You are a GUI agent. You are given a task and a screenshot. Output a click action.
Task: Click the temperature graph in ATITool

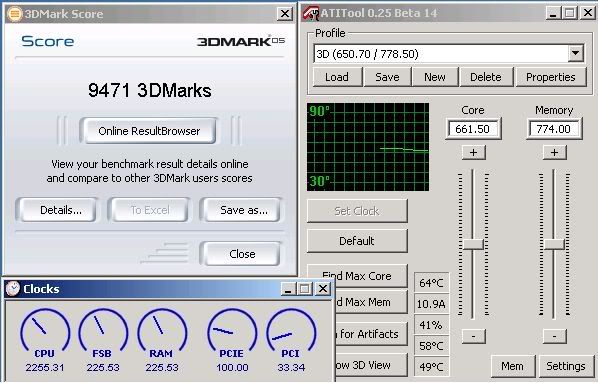click(x=368, y=147)
